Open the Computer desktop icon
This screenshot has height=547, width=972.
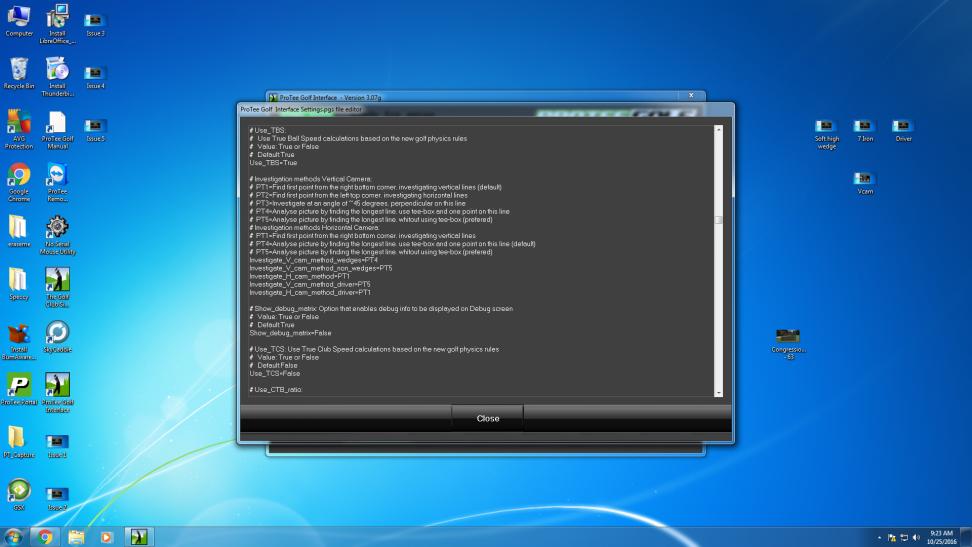tap(19, 21)
